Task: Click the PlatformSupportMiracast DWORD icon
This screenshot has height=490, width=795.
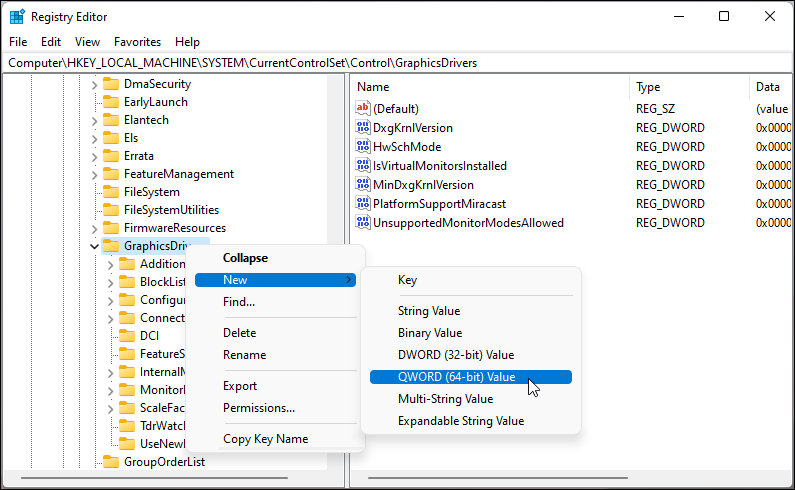Action: (363, 203)
